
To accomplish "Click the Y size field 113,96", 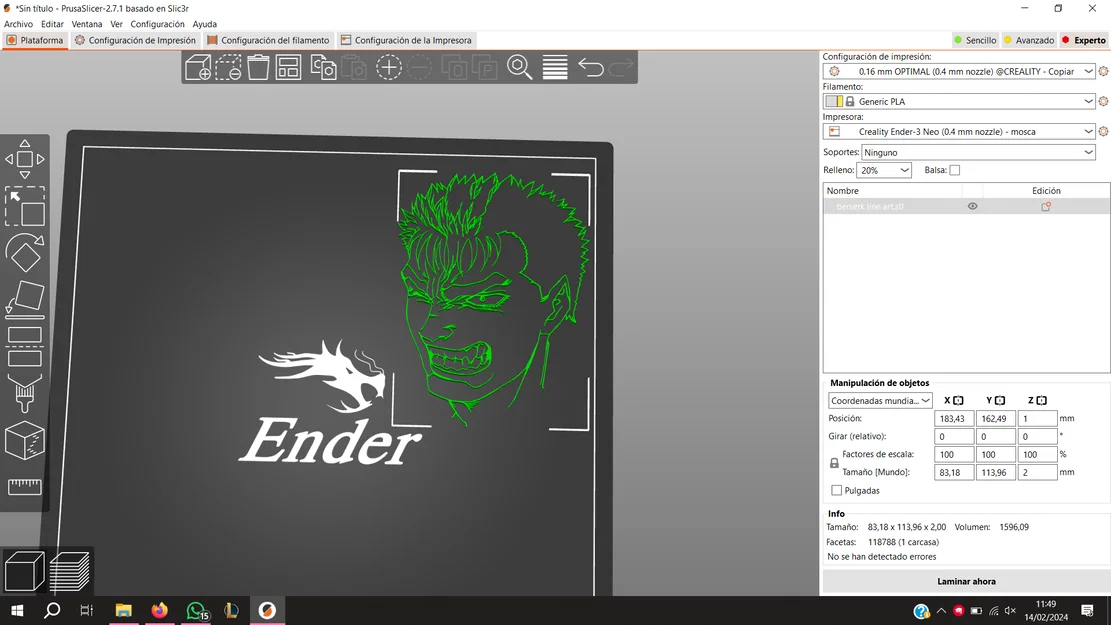I will (995, 473).
